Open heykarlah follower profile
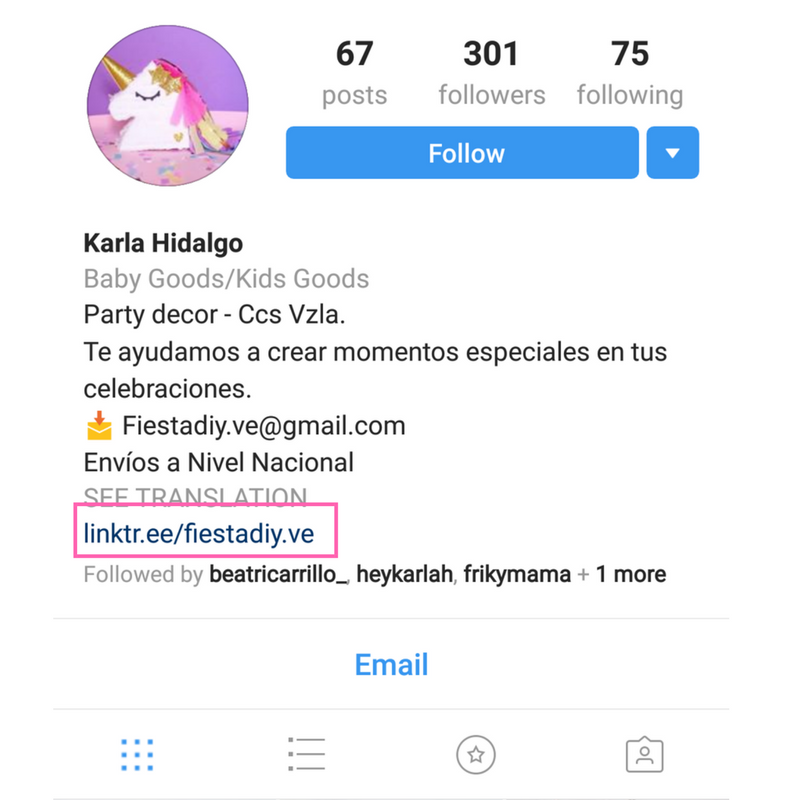This screenshot has height=800, width=800. [404, 574]
